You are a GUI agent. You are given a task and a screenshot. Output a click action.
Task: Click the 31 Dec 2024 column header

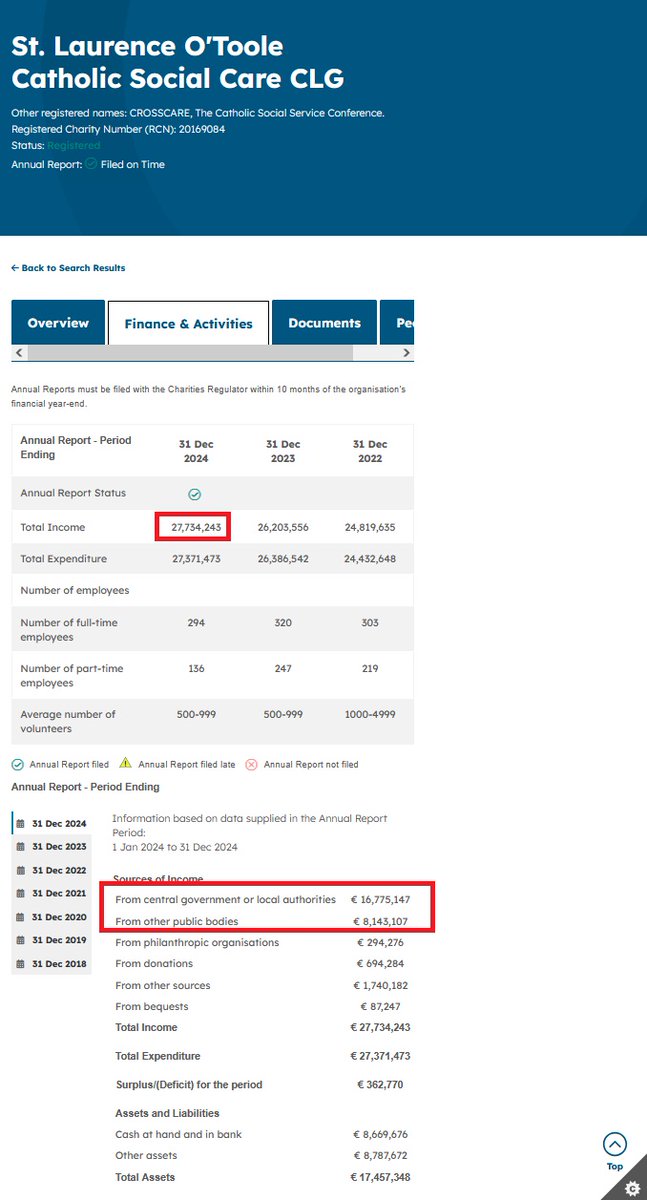point(196,451)
